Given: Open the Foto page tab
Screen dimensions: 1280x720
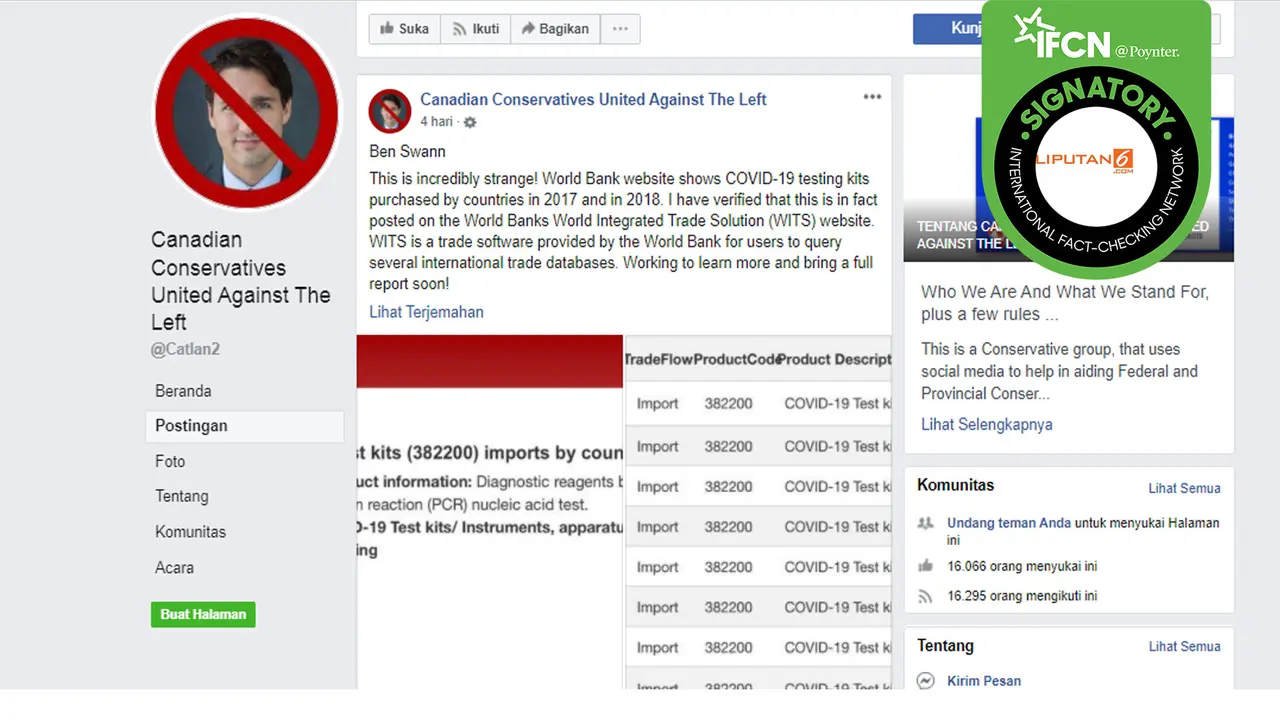Looking at the screenshot, I should coord(170,461).
